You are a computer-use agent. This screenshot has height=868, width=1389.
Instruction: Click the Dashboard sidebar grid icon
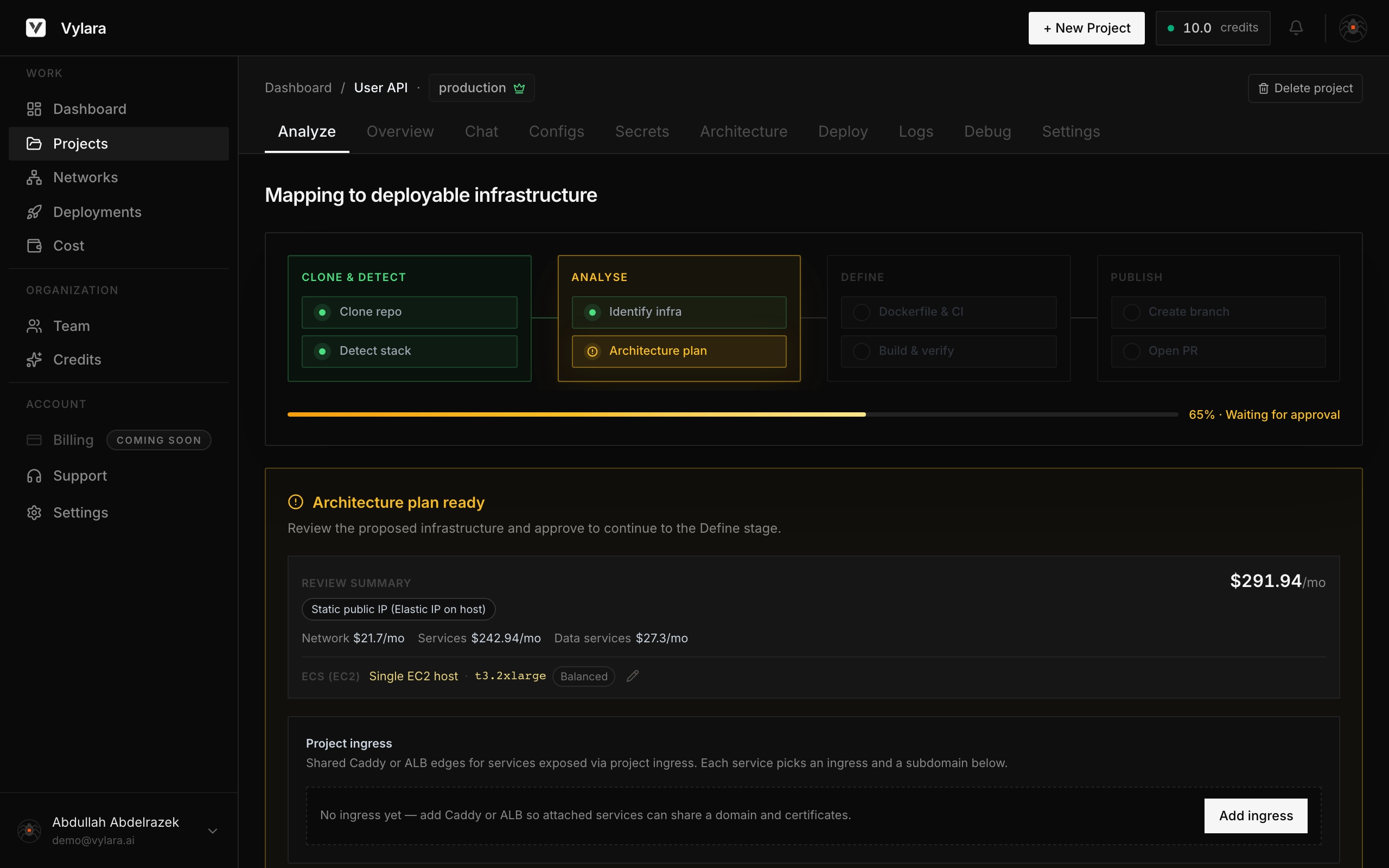[34, 109]
